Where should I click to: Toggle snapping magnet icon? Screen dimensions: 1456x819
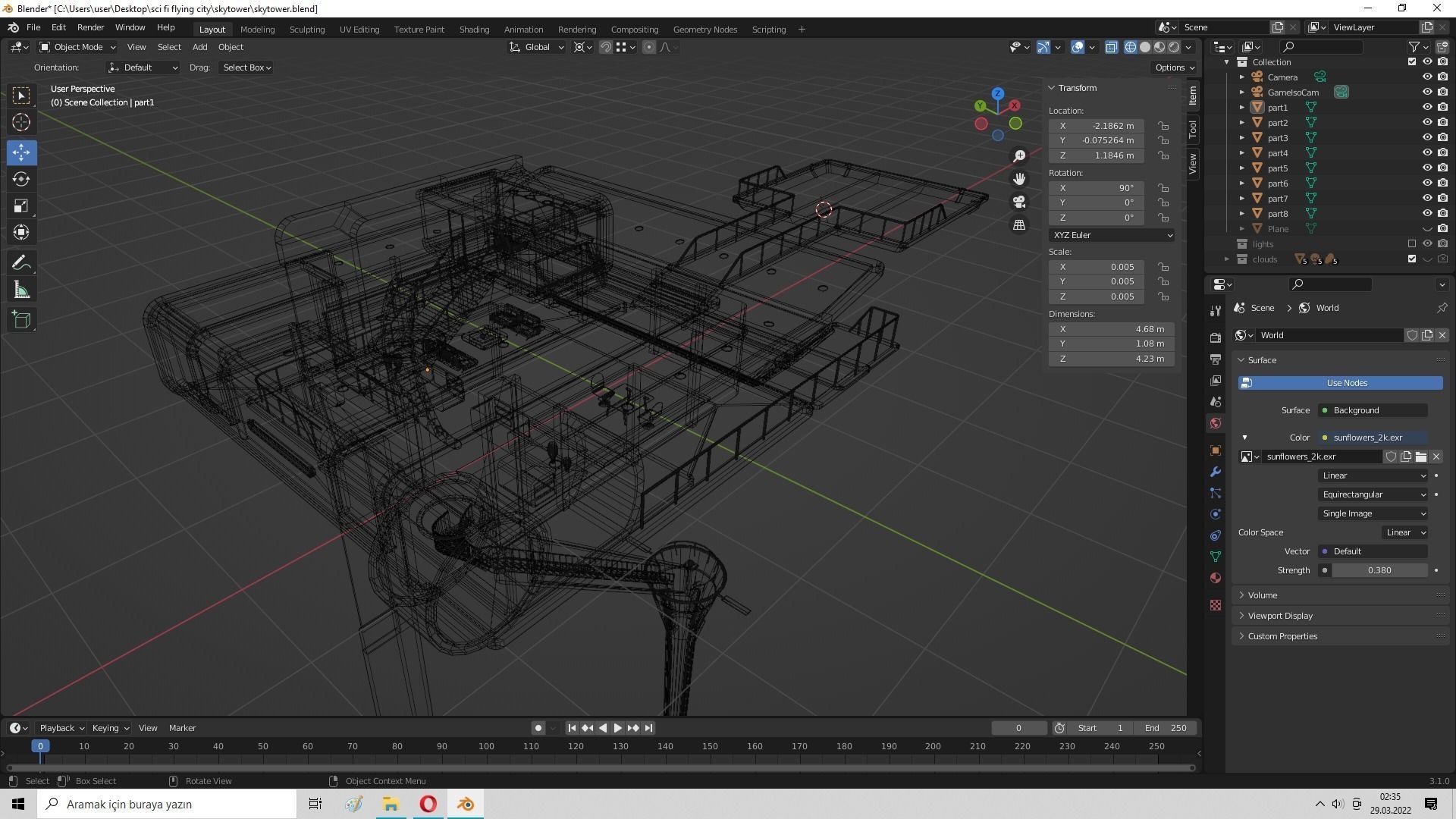click(605, 47)
